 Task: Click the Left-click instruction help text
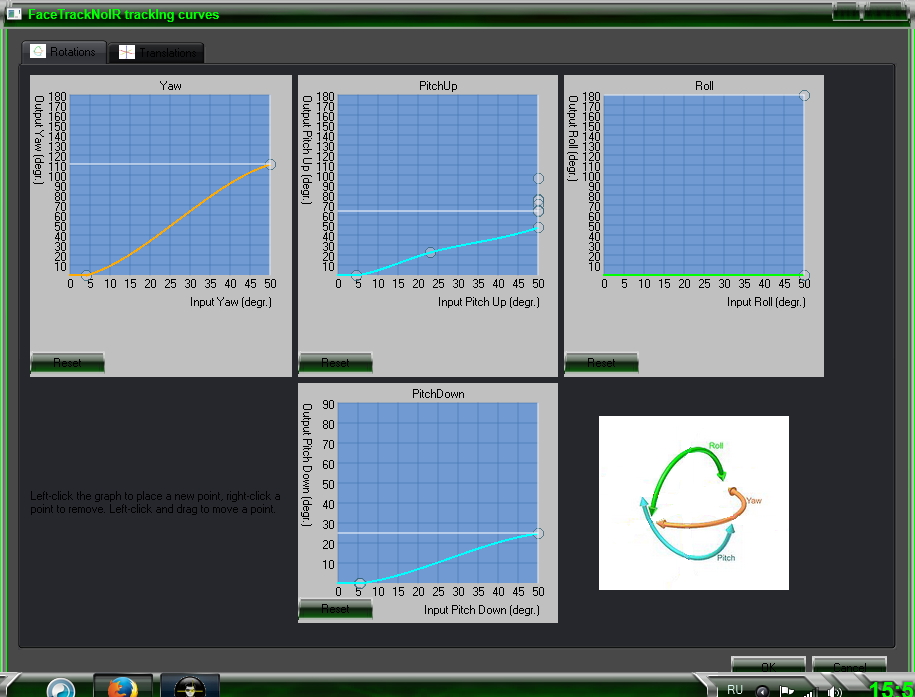[x=155, y=503]
